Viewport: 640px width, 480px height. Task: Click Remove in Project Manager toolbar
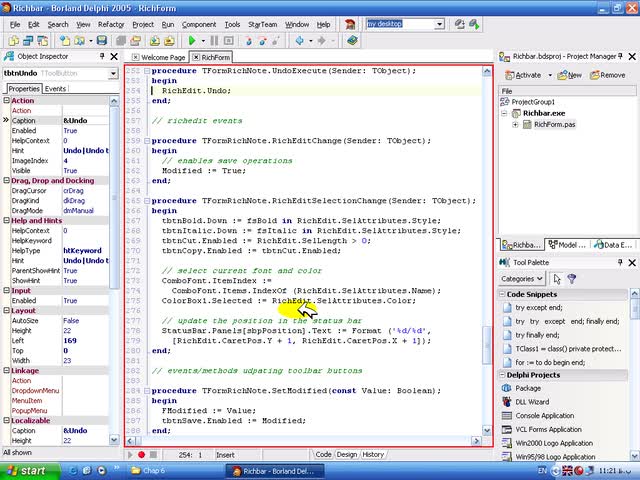(606, 75)
